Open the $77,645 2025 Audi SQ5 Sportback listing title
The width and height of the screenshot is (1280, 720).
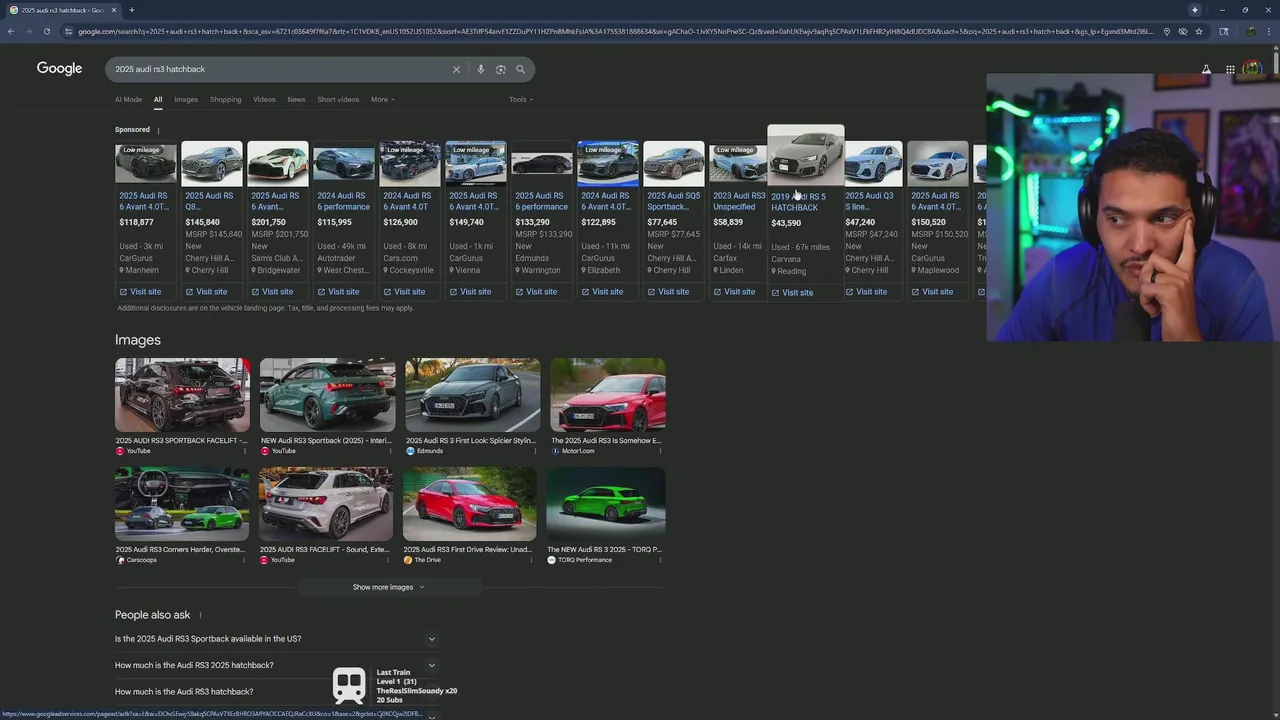click(x=673, y=201)
